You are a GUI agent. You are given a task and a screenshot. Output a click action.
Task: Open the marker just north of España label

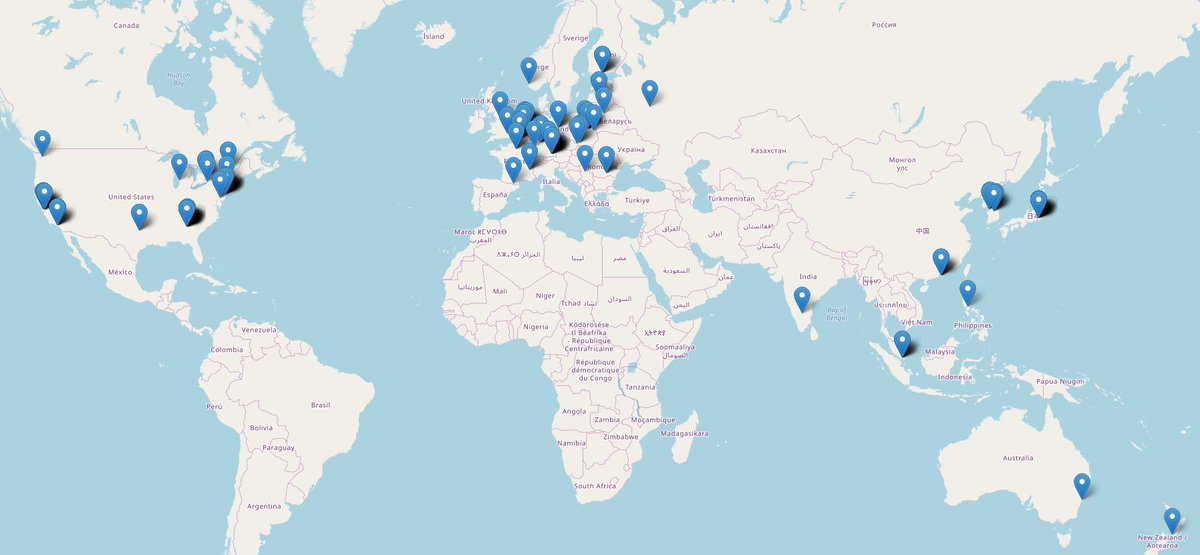coord(513,169)
